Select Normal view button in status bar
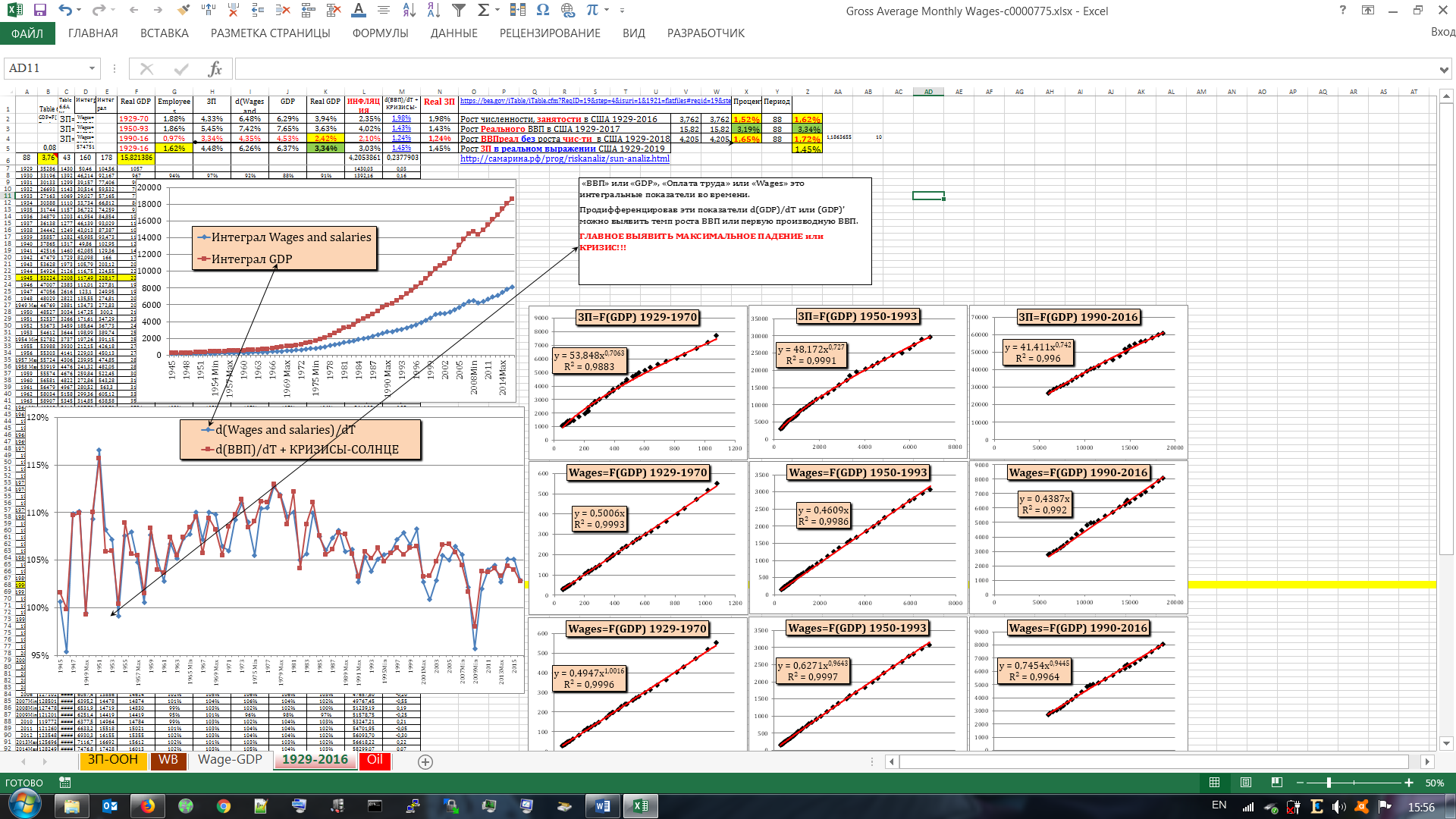 tap(1214, 783)
